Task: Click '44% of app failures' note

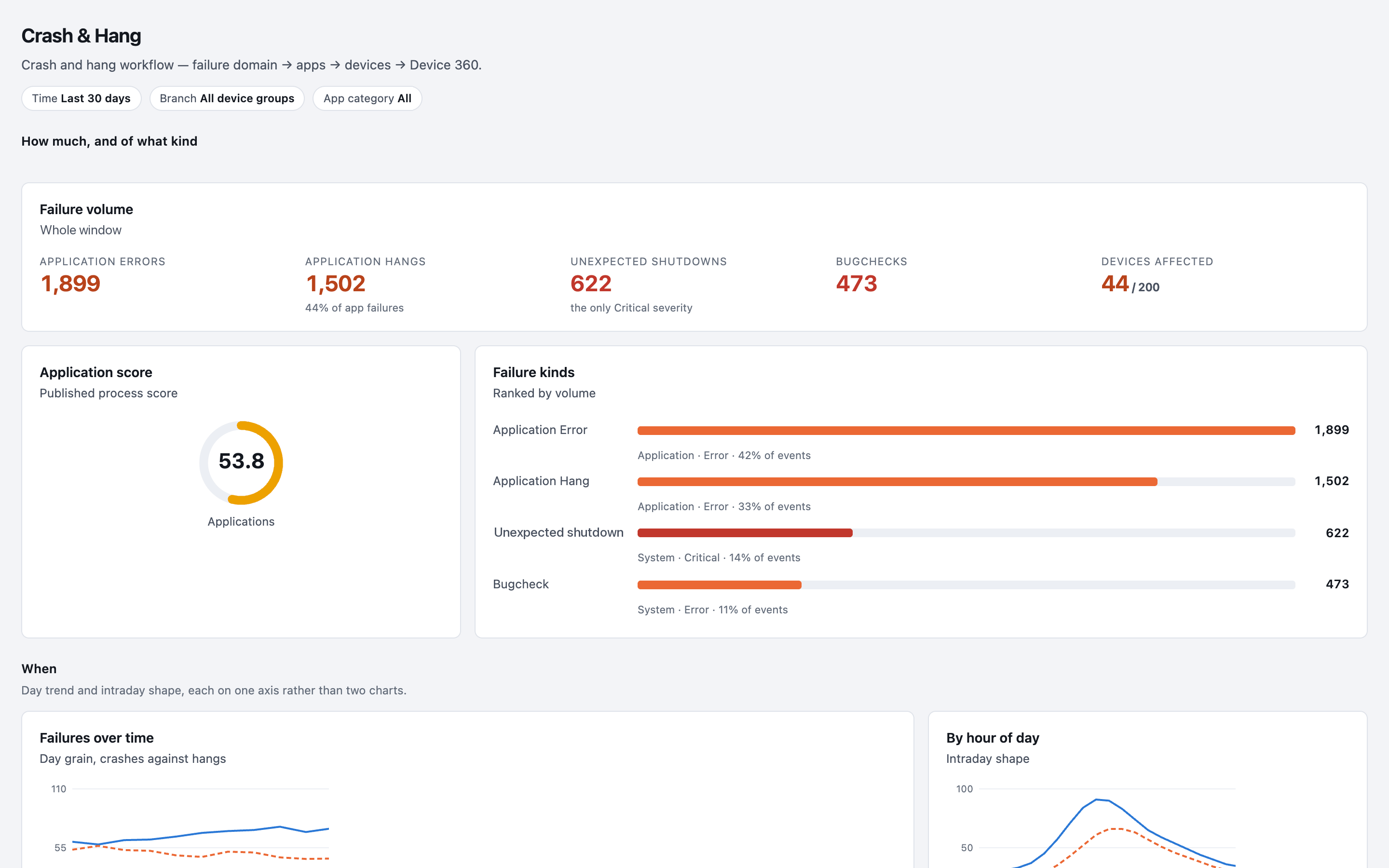Action: 354,308
